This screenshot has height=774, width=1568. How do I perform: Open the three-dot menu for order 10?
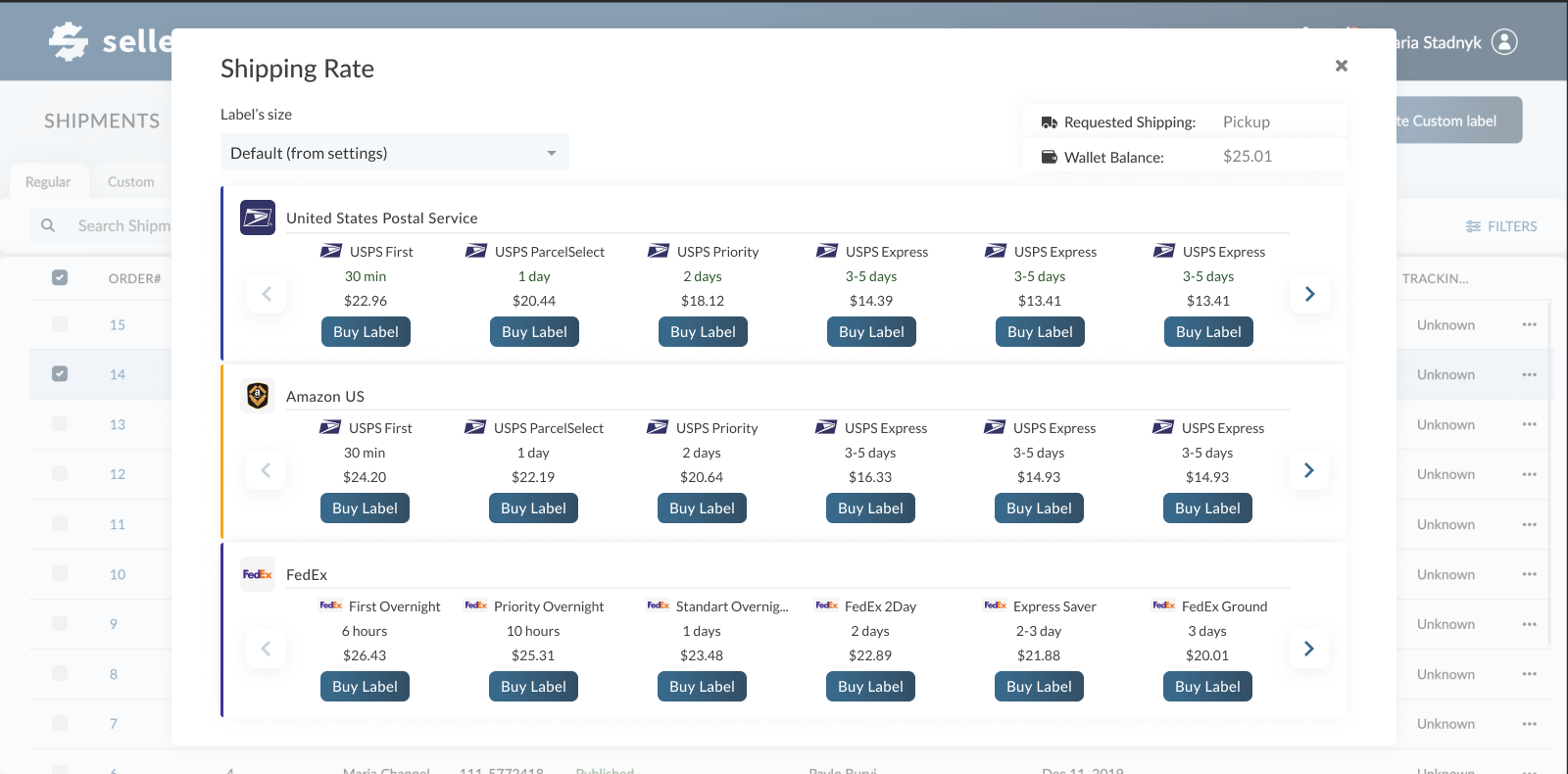click(1530, 574)
